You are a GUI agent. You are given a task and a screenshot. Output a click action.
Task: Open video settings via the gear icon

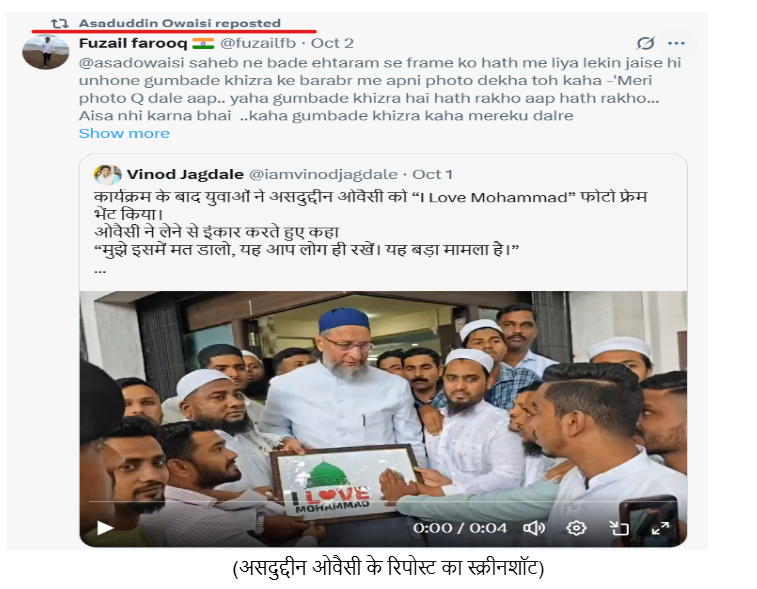576,528
